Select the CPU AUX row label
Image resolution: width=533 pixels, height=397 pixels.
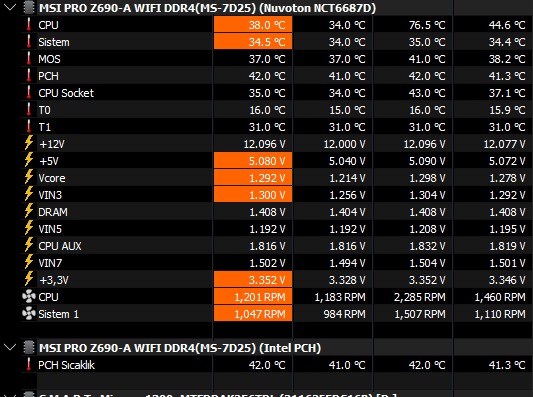60,246
